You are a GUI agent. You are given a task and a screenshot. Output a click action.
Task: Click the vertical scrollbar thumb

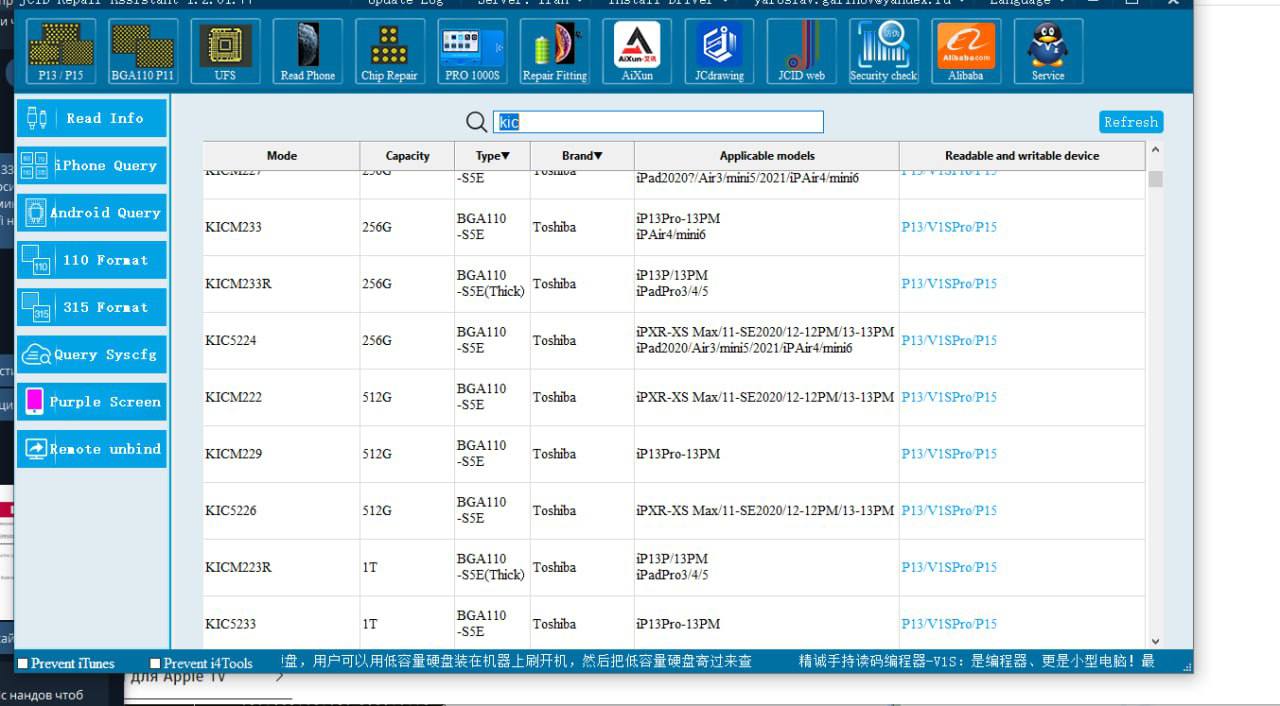(1155, 179)
